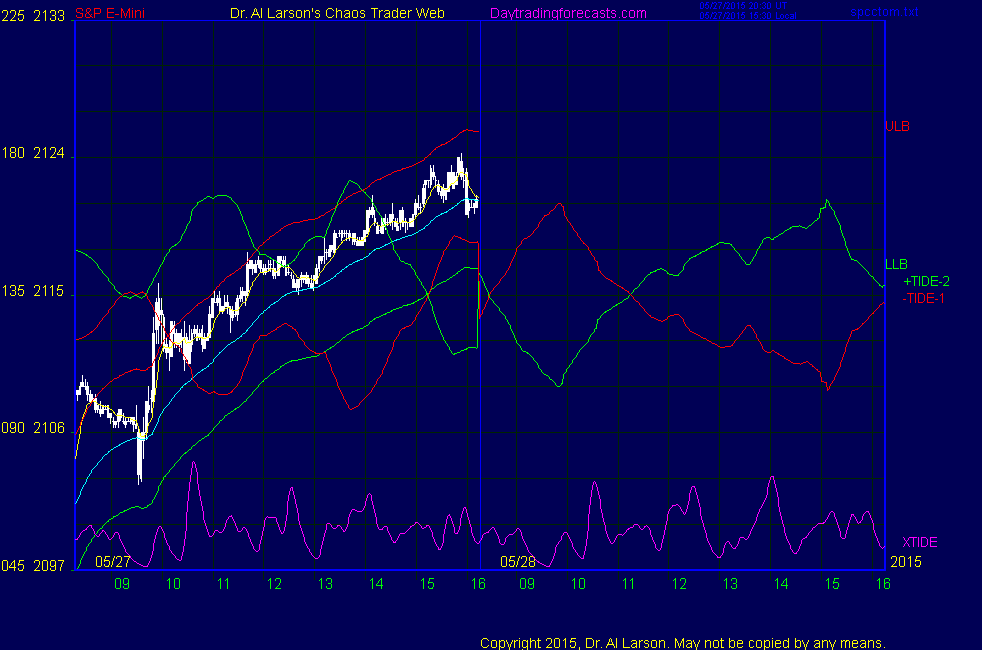Screen dimensions: 982x650
Task: Click the S&P E-Mini title label
Action: (110, 13)
